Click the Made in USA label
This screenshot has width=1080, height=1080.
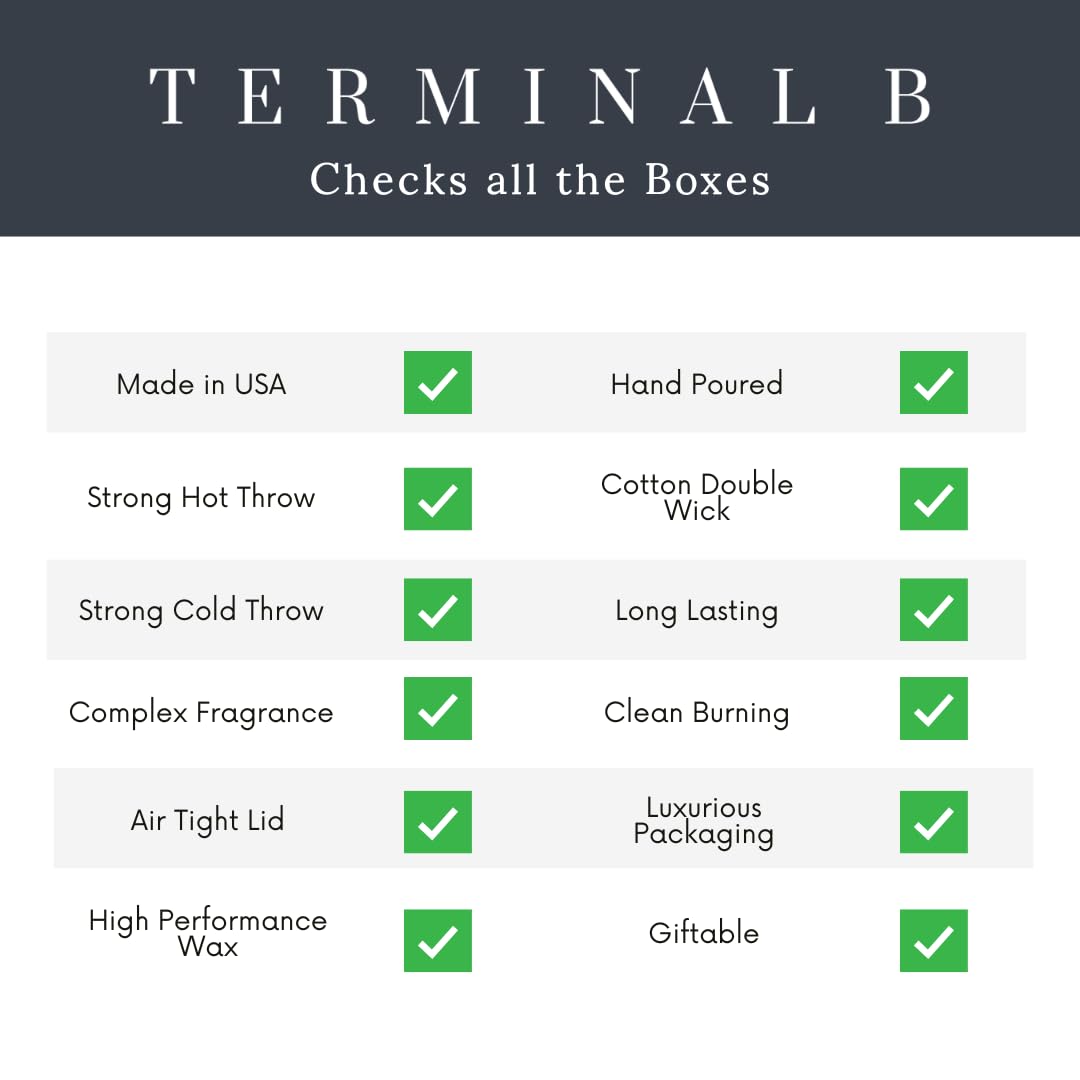click(201, 384)
